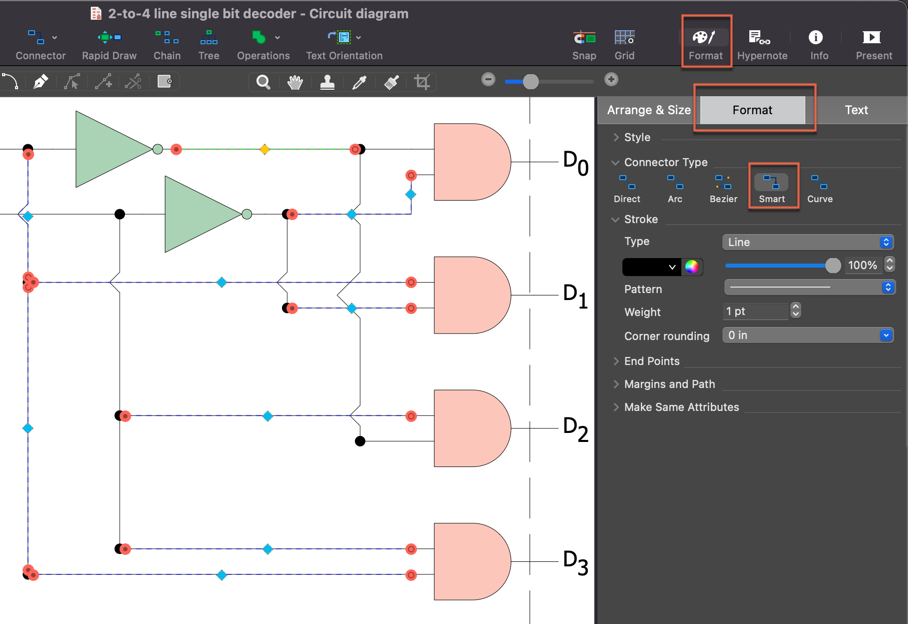The image size is (908, 624).
Task: Collapse the Stroke section
Action: (616, 219)
